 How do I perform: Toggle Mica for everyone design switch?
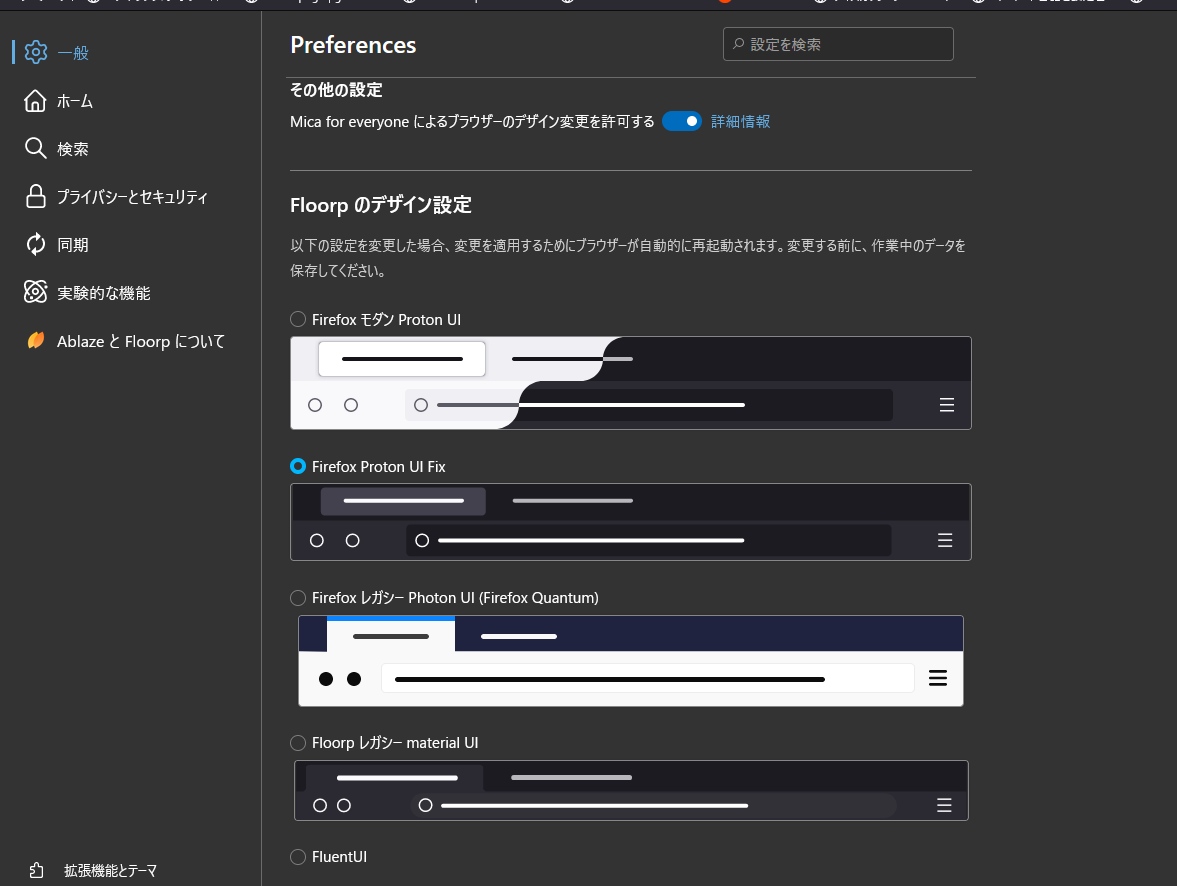tap(682, 121)
